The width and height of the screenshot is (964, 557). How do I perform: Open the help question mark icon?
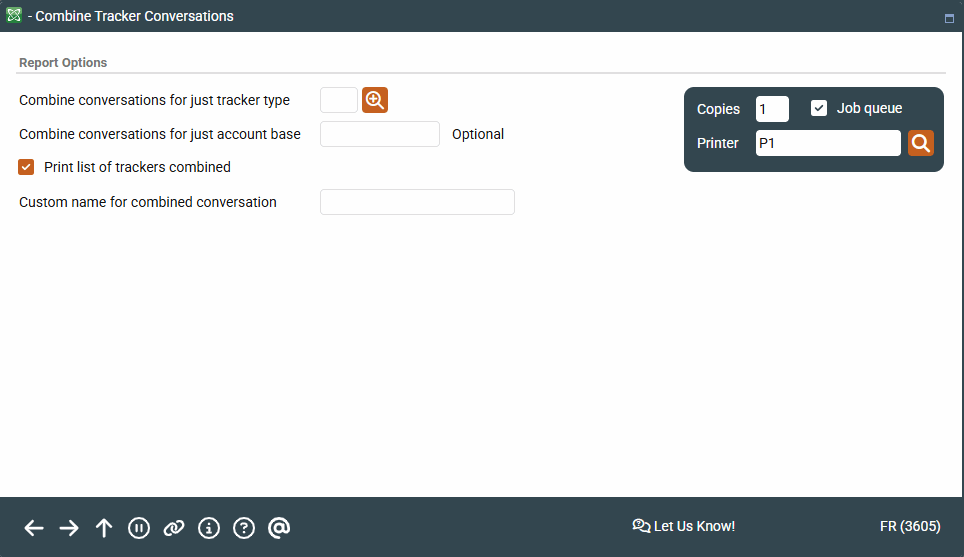click(x=244, y=528)
